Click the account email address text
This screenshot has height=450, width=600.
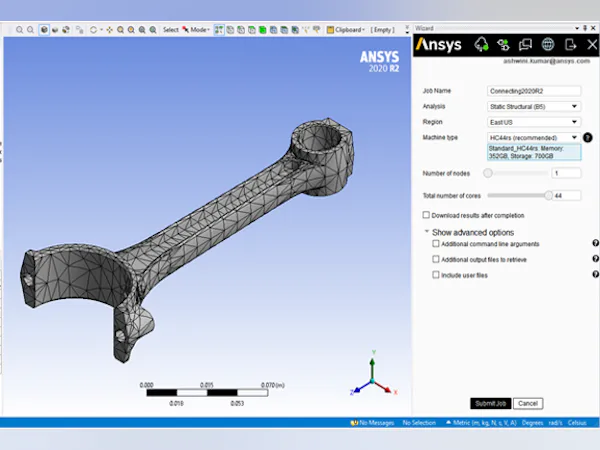coord(546,61)
